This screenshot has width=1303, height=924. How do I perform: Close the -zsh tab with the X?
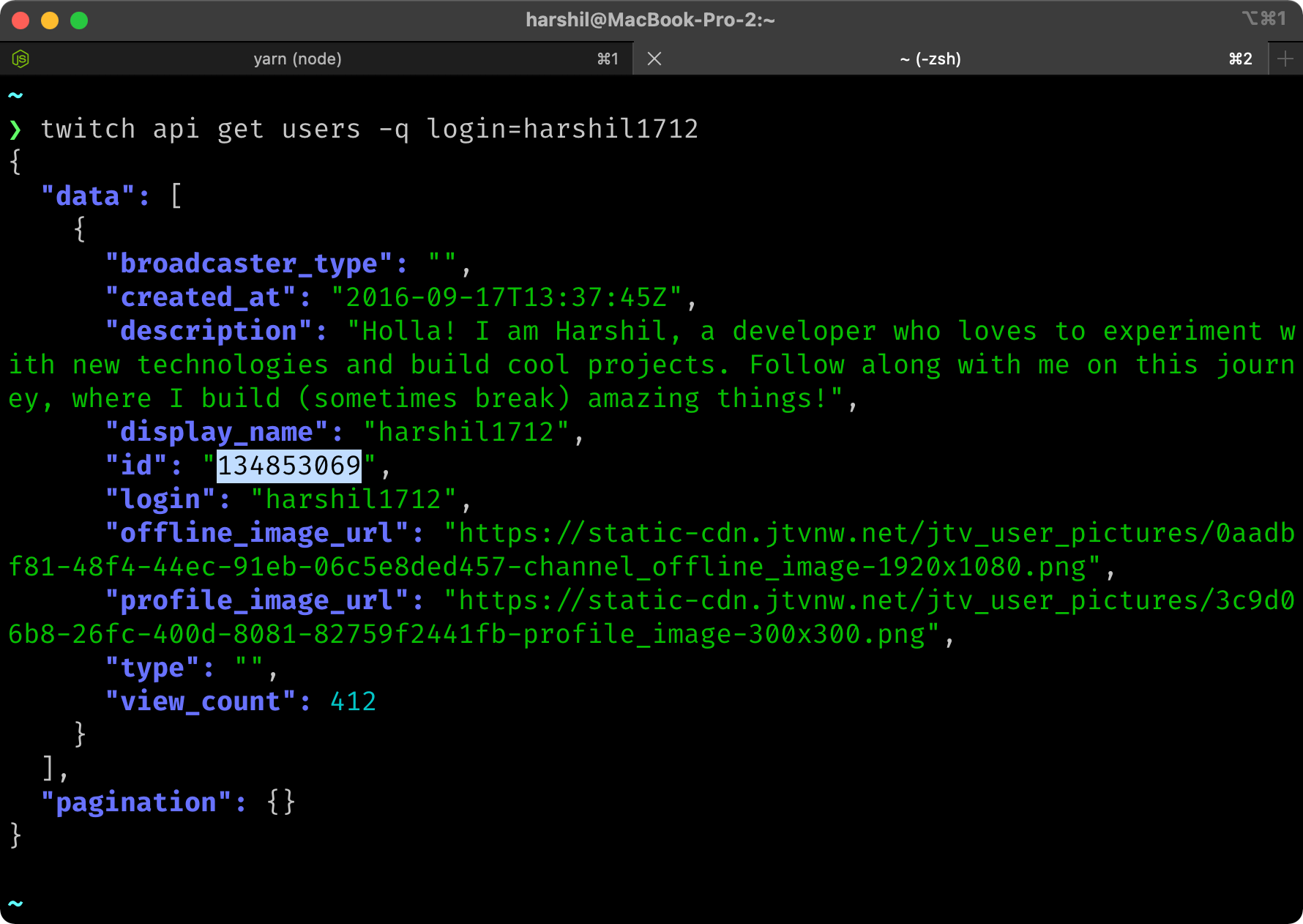(654, 59)
